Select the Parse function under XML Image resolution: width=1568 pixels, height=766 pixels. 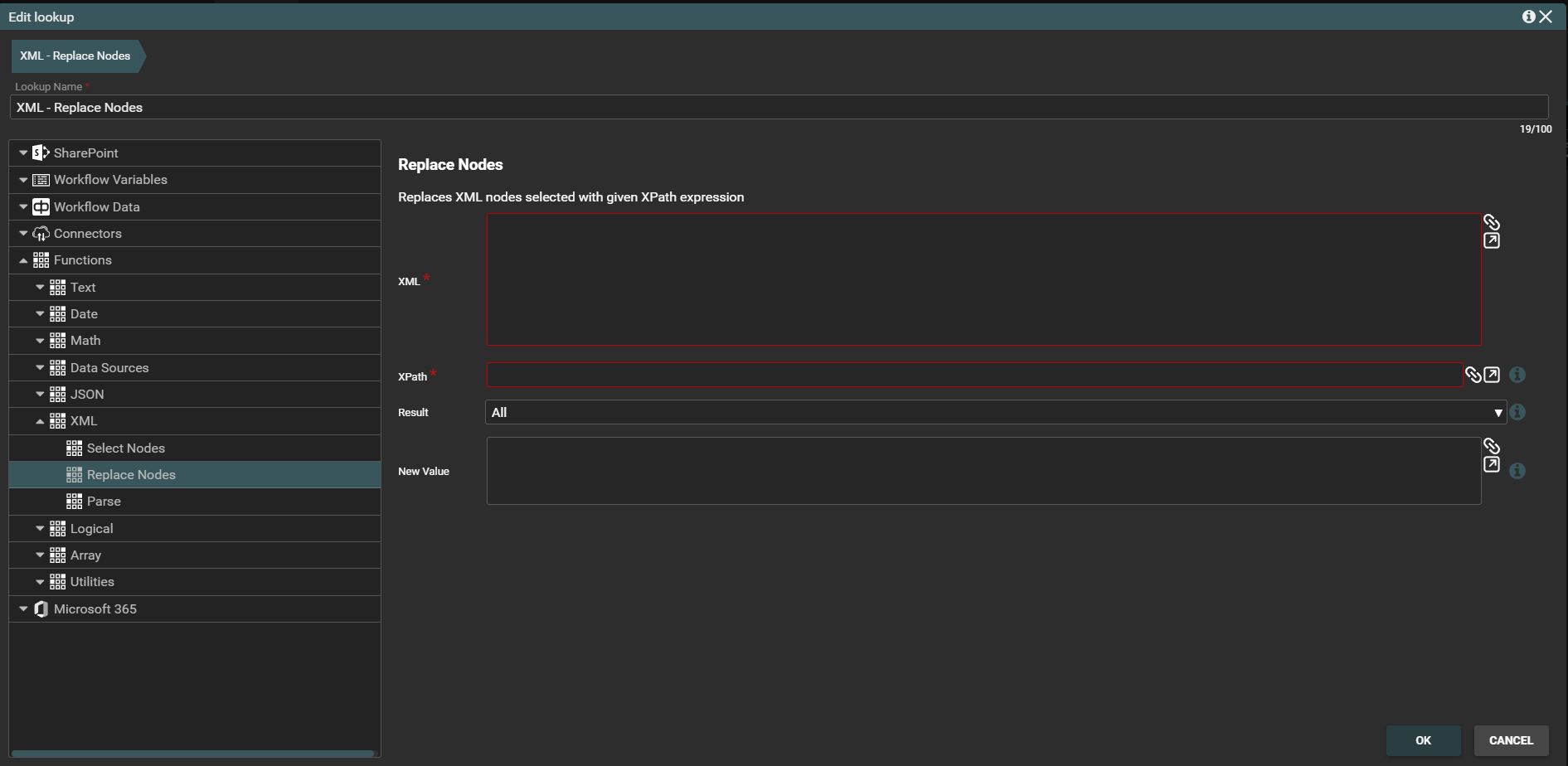point(104,502)
